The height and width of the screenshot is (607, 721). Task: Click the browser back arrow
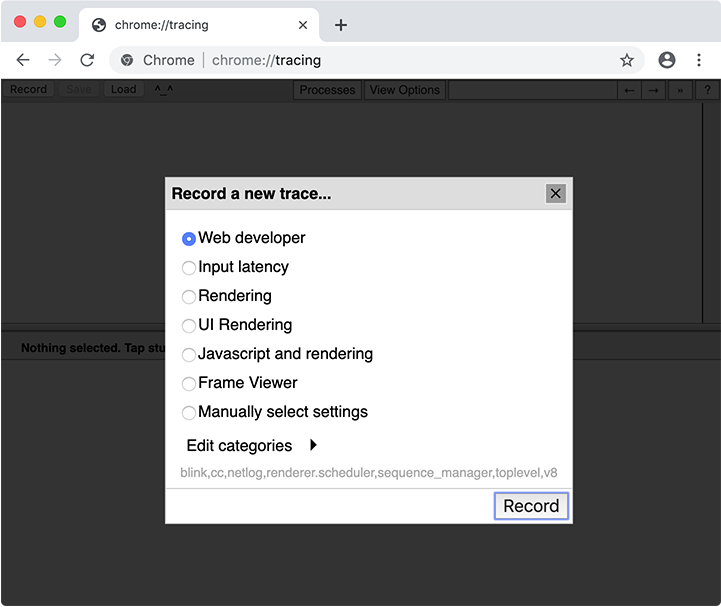pyautogui.click(x=23, y=60)
